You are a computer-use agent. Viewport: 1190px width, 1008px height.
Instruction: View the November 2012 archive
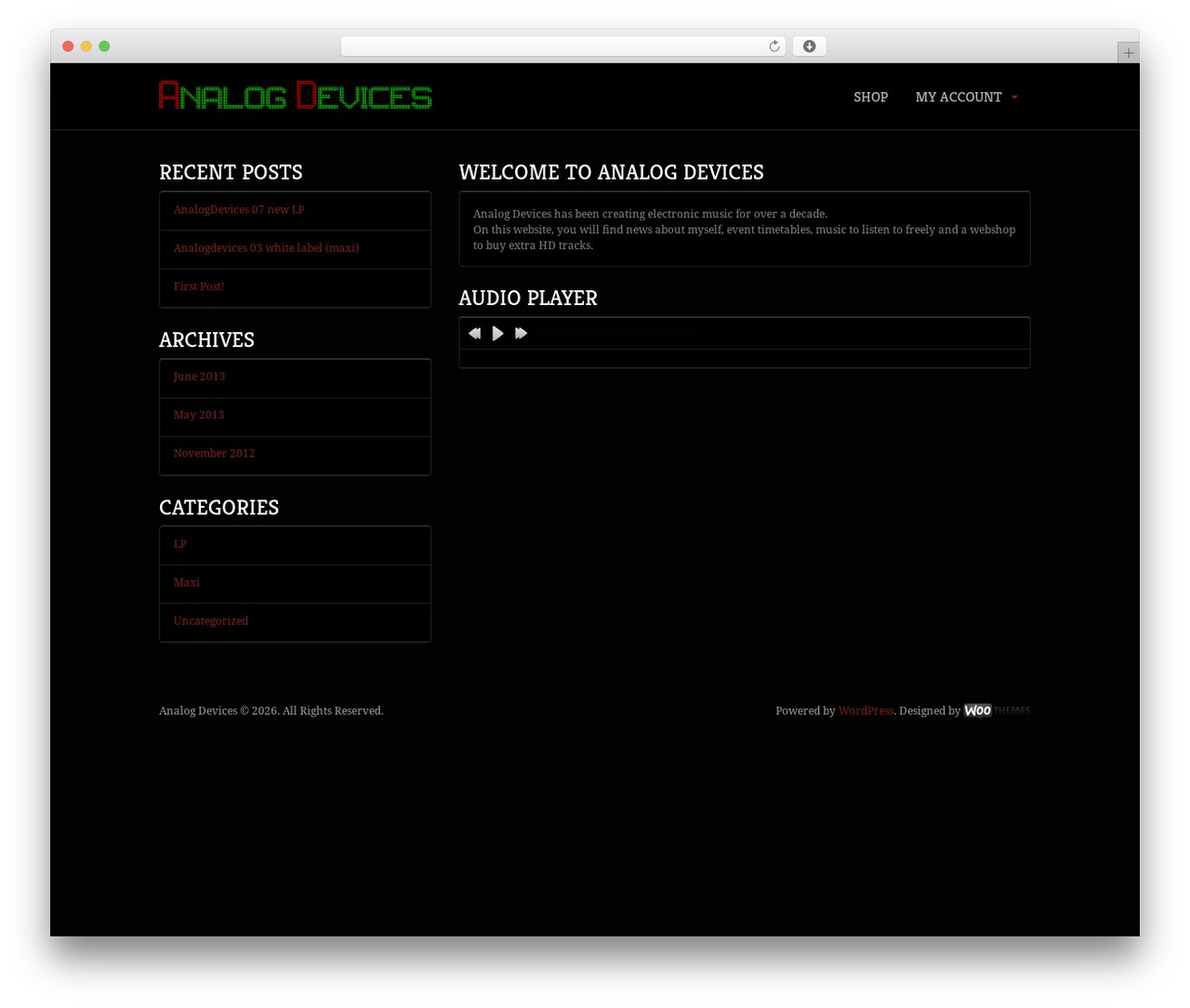point(214,454)
